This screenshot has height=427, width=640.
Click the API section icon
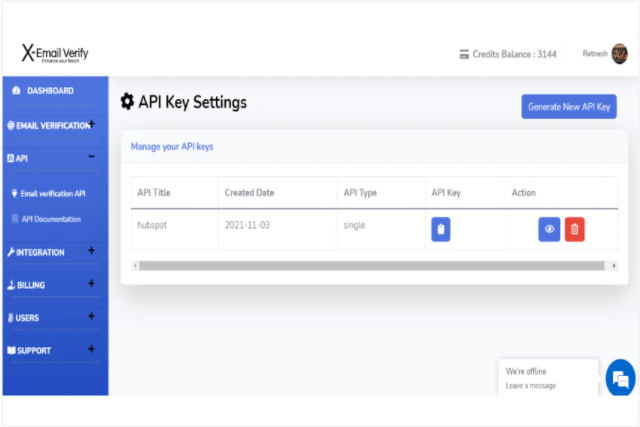(x=11, y=158)
